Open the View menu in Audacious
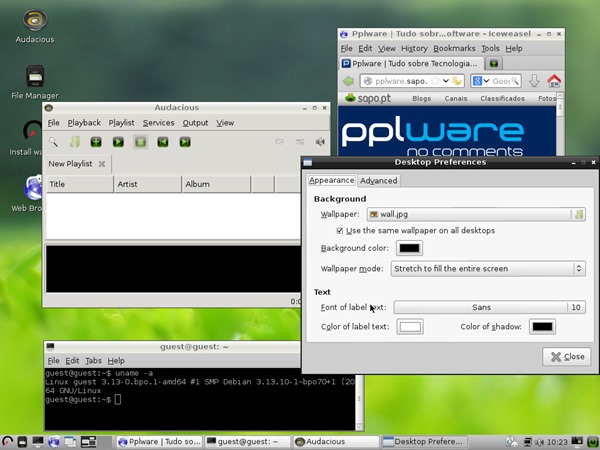Viewport: 600px width, 450px height. click(x=225, y=123)
